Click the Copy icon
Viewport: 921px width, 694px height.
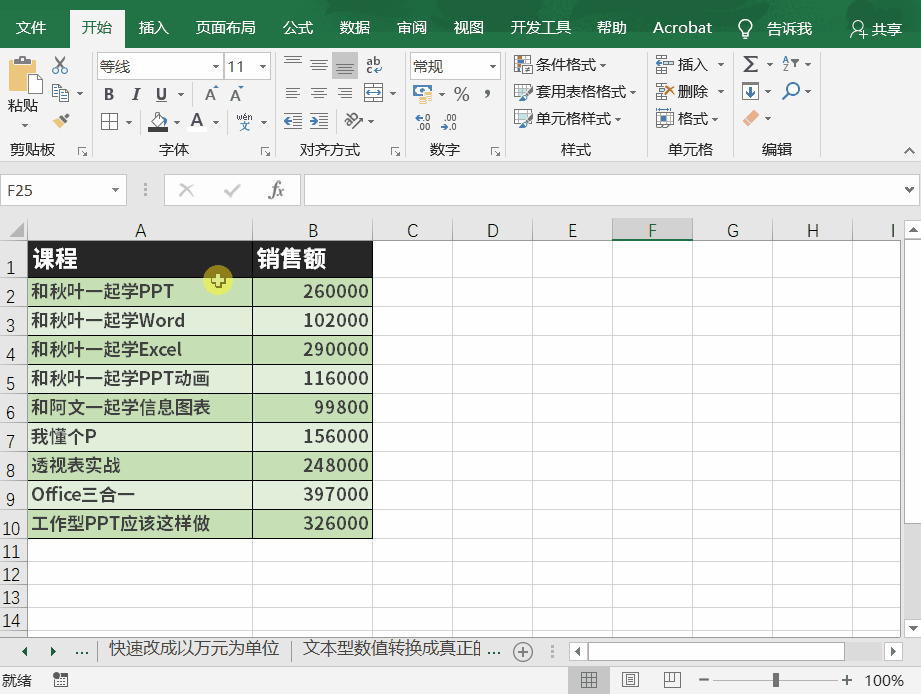click(x=60, y=93)
